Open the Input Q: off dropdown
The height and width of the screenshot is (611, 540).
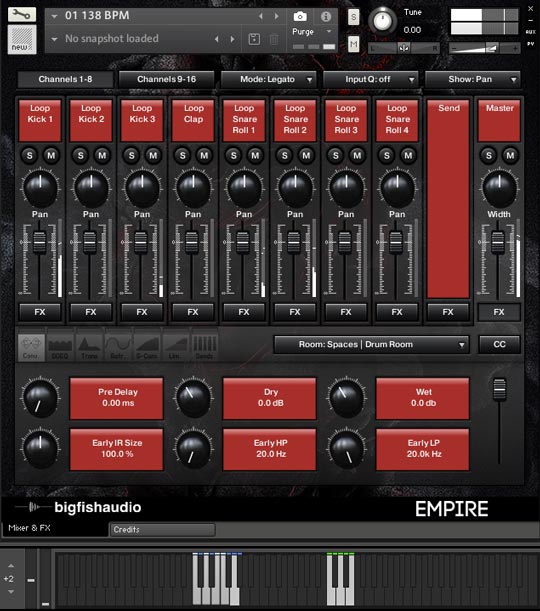pyautogui.click(x=371, y=79)
